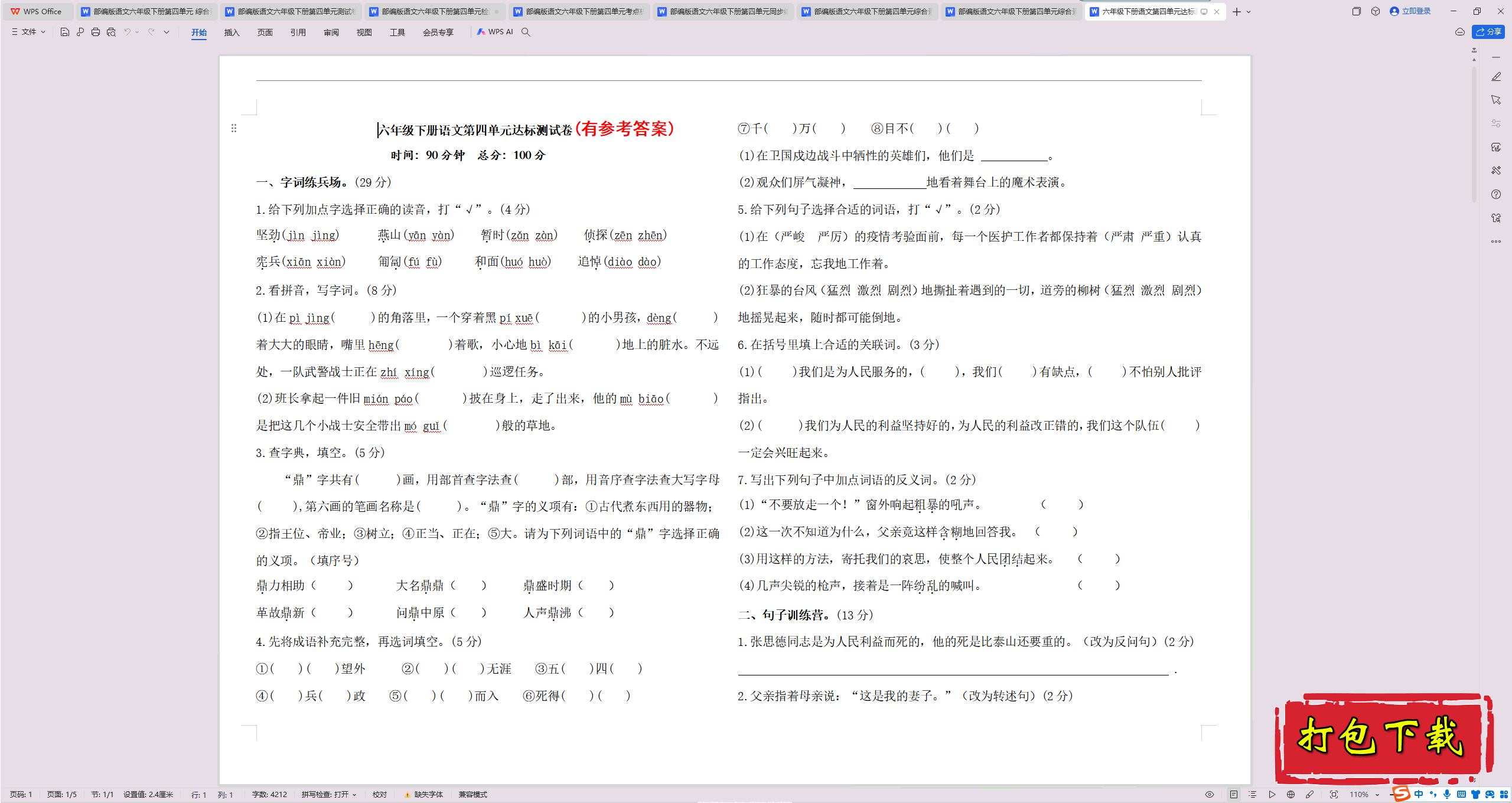Click the 兼容模式 status bar entry

tap(473, 795)
